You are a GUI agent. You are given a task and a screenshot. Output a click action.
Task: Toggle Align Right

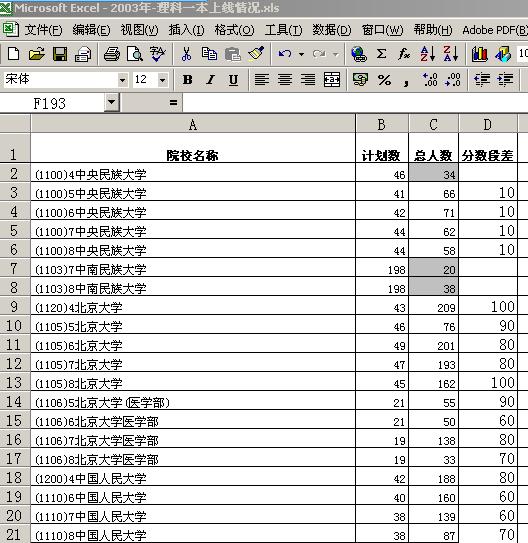coord(308,80)
